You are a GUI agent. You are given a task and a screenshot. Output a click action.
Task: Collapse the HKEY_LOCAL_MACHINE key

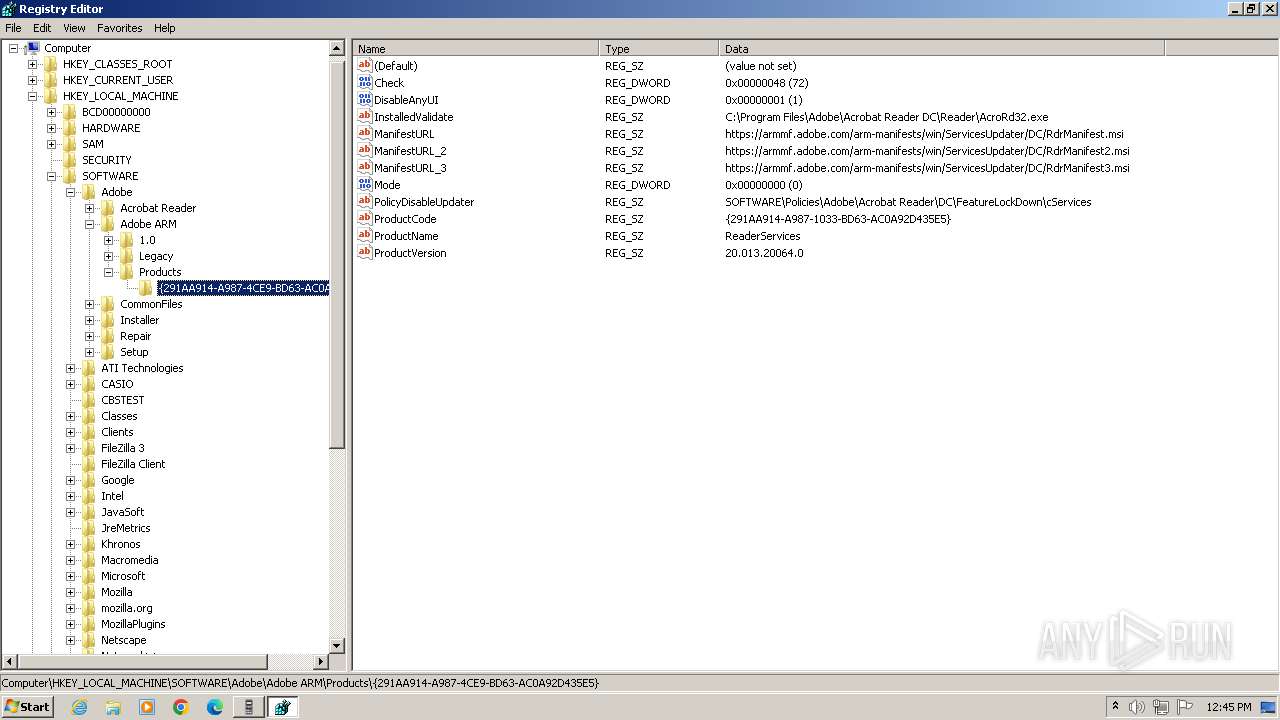tap(33, 96)
